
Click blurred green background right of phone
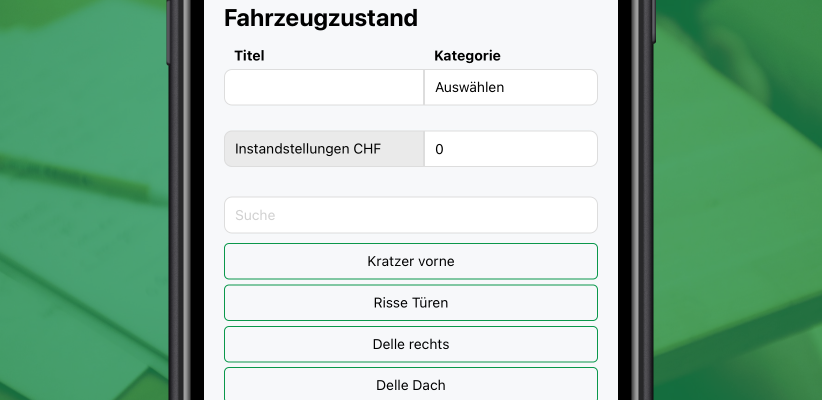click(x=740, y=200)
